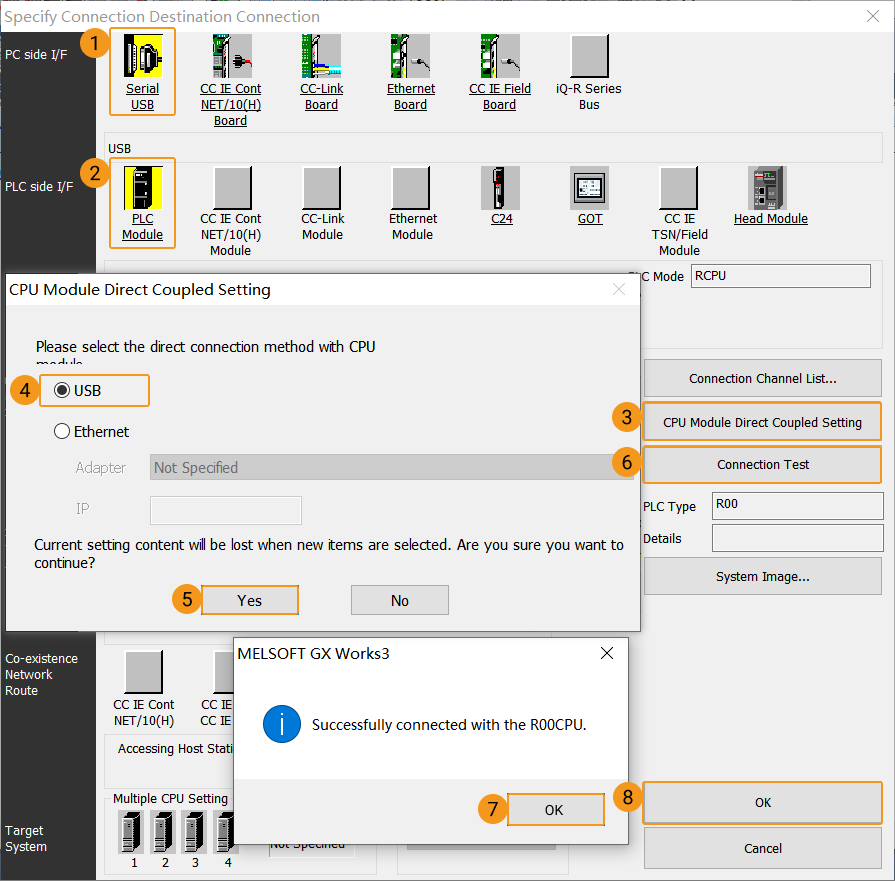This screenshot has height=881, width=895.
Task: Click OK in the MELSOFT GX Works3 message
Action: 555,810
